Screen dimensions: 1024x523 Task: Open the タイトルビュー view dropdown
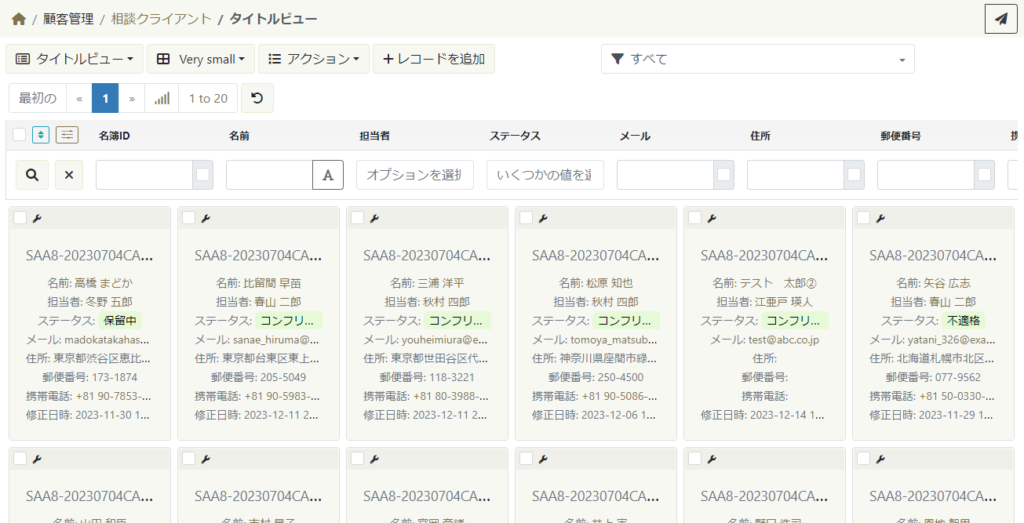[x=75, y=59]
